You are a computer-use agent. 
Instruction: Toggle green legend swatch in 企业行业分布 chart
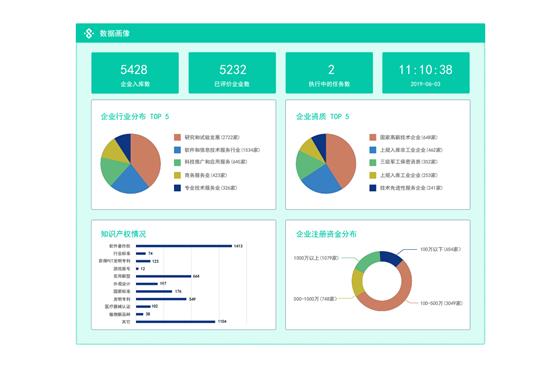[177, 162]
